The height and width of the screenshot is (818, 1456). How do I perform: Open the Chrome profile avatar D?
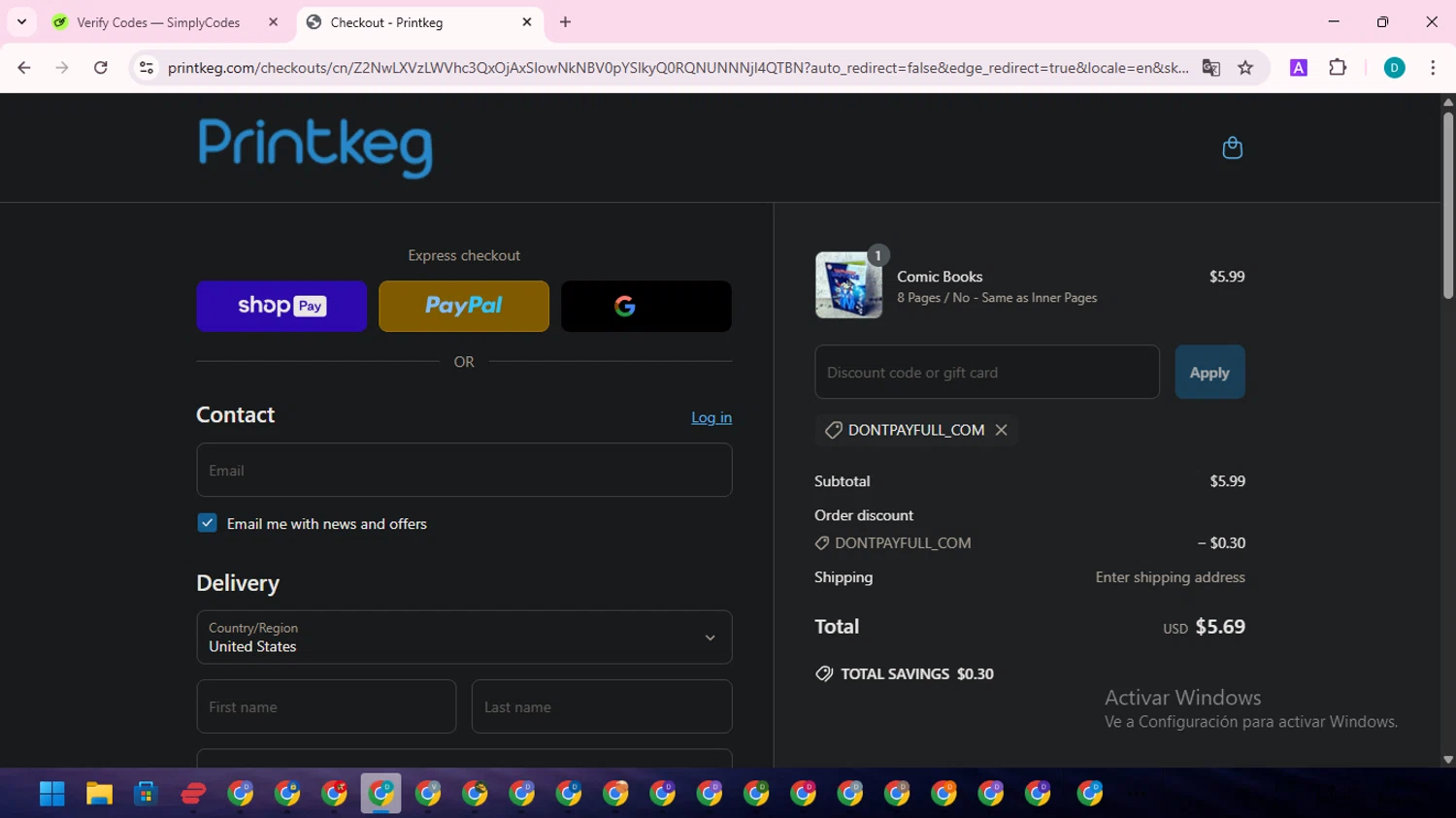[1394, 67]
